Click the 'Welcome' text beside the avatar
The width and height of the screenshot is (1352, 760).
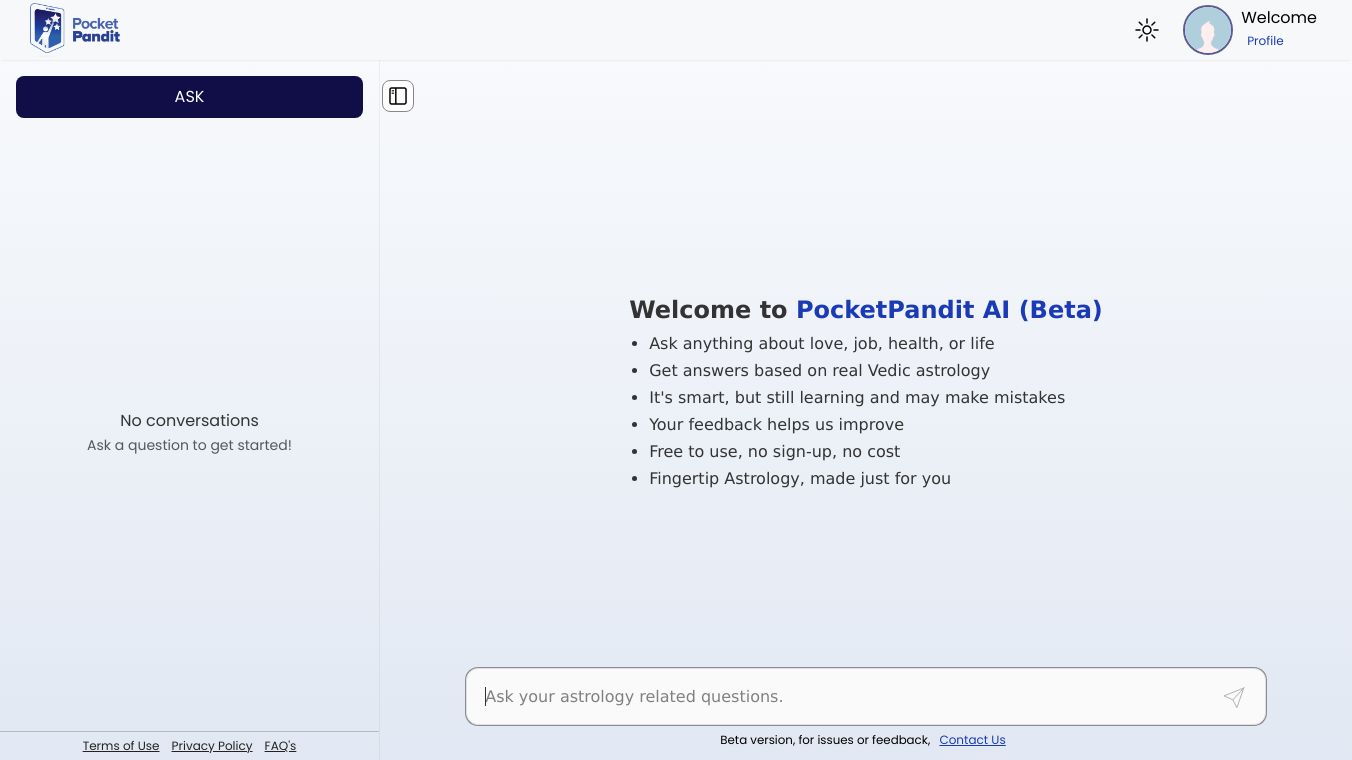click(1279, 18)
